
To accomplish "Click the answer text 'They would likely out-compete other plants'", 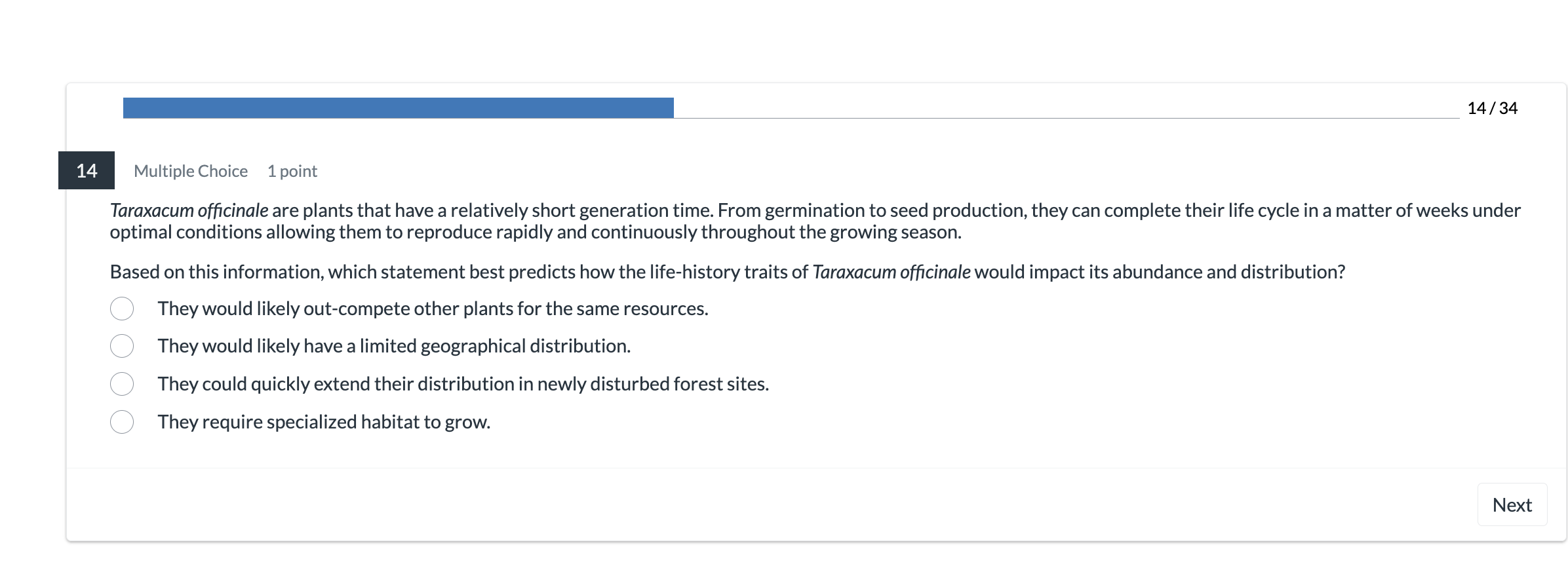I will click(x=433, y=309).
